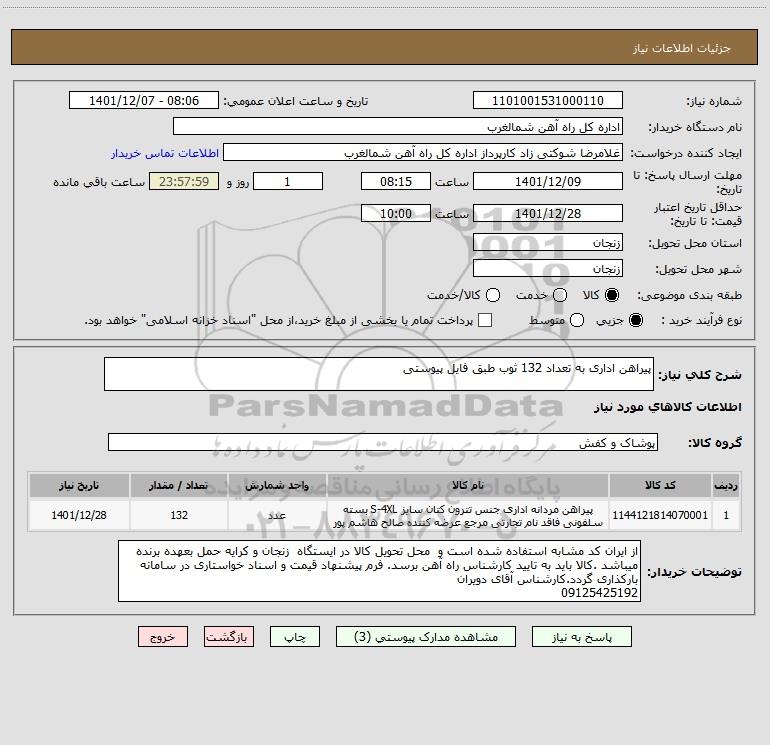770x745 pixels.
Task: Select the کالا radio button
Action: (612, 295)
